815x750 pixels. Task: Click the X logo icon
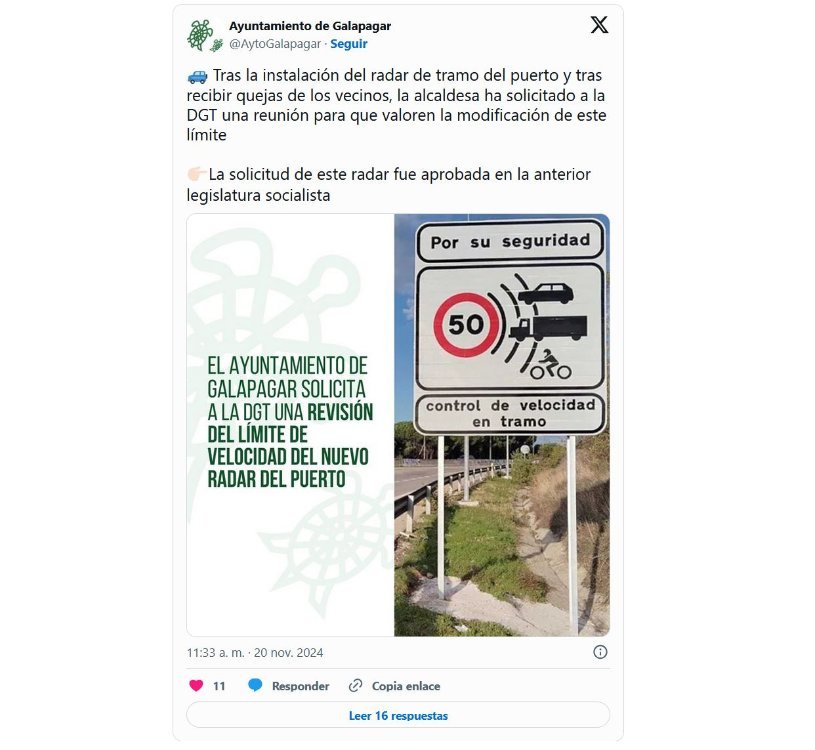[x=599, y=24]
